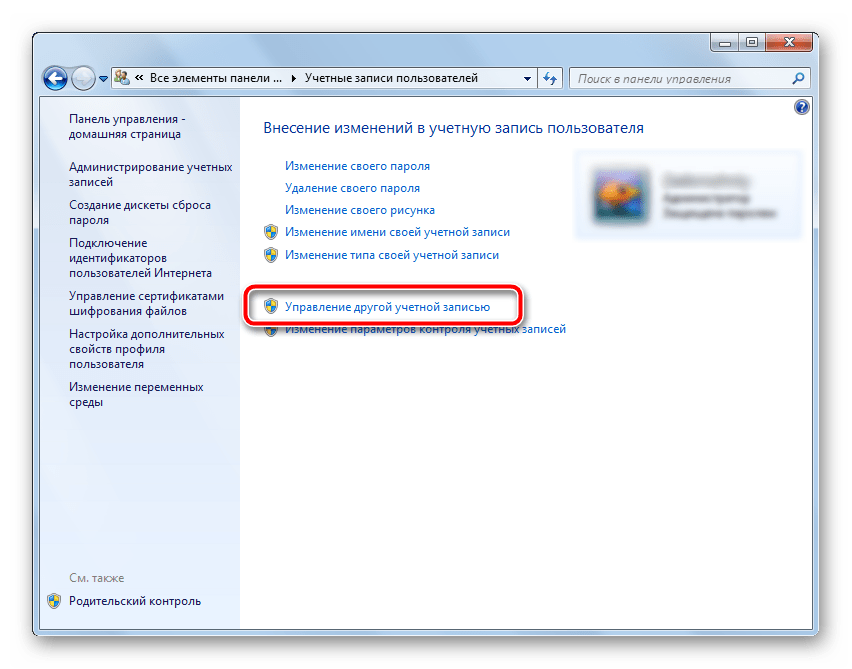Image resolution: width=852 pixels, height=669 pixels.
Task: Click the user accounts icon in address bar
Action: pos(122,78)
